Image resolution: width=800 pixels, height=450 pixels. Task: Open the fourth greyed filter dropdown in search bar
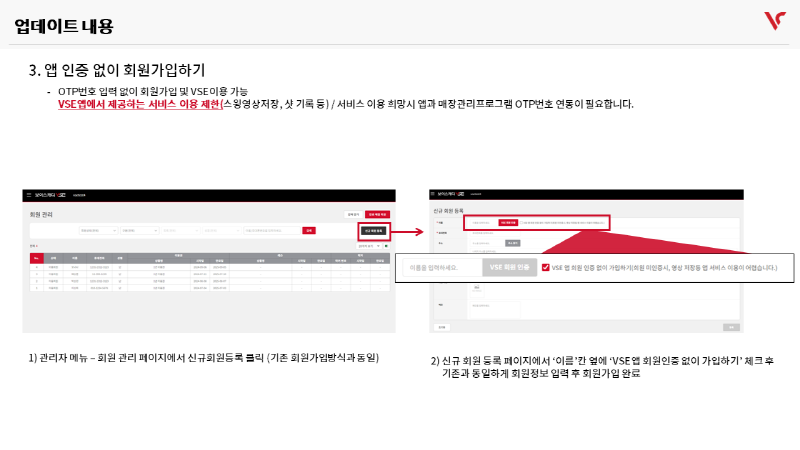pos(222,231)
